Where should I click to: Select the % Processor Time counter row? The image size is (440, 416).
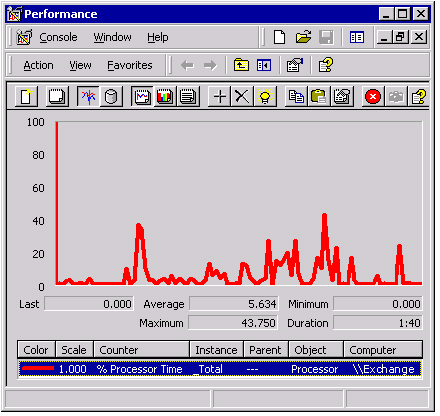click(220, 369)
